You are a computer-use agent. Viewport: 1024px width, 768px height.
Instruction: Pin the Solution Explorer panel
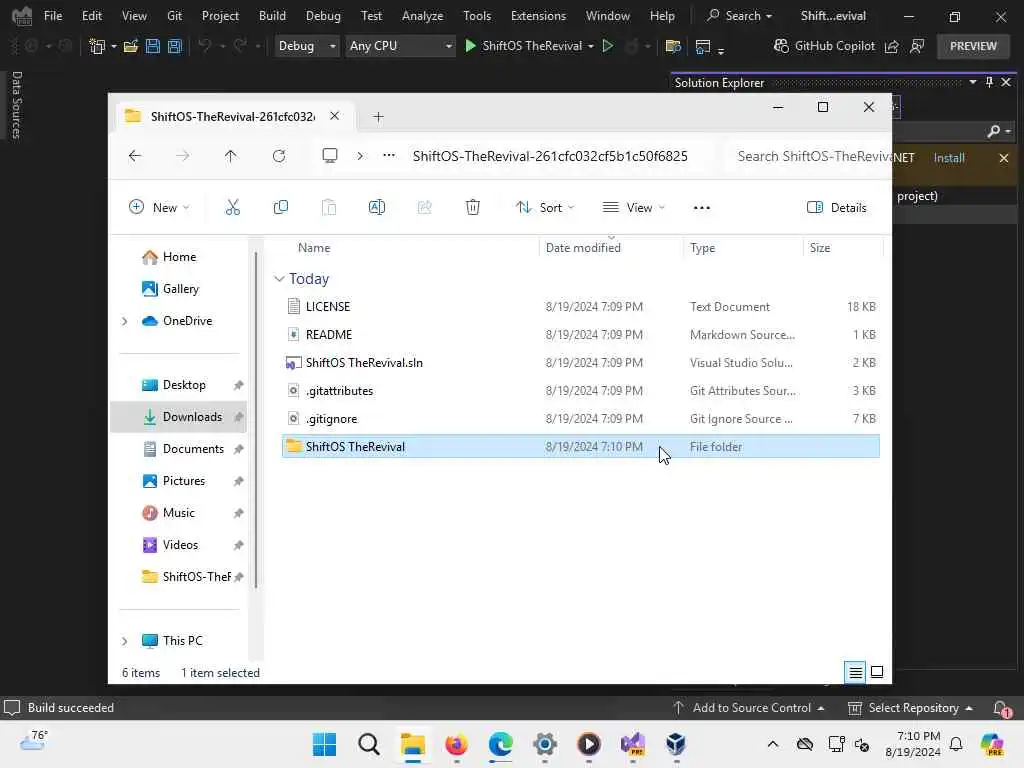coord(989,82)
